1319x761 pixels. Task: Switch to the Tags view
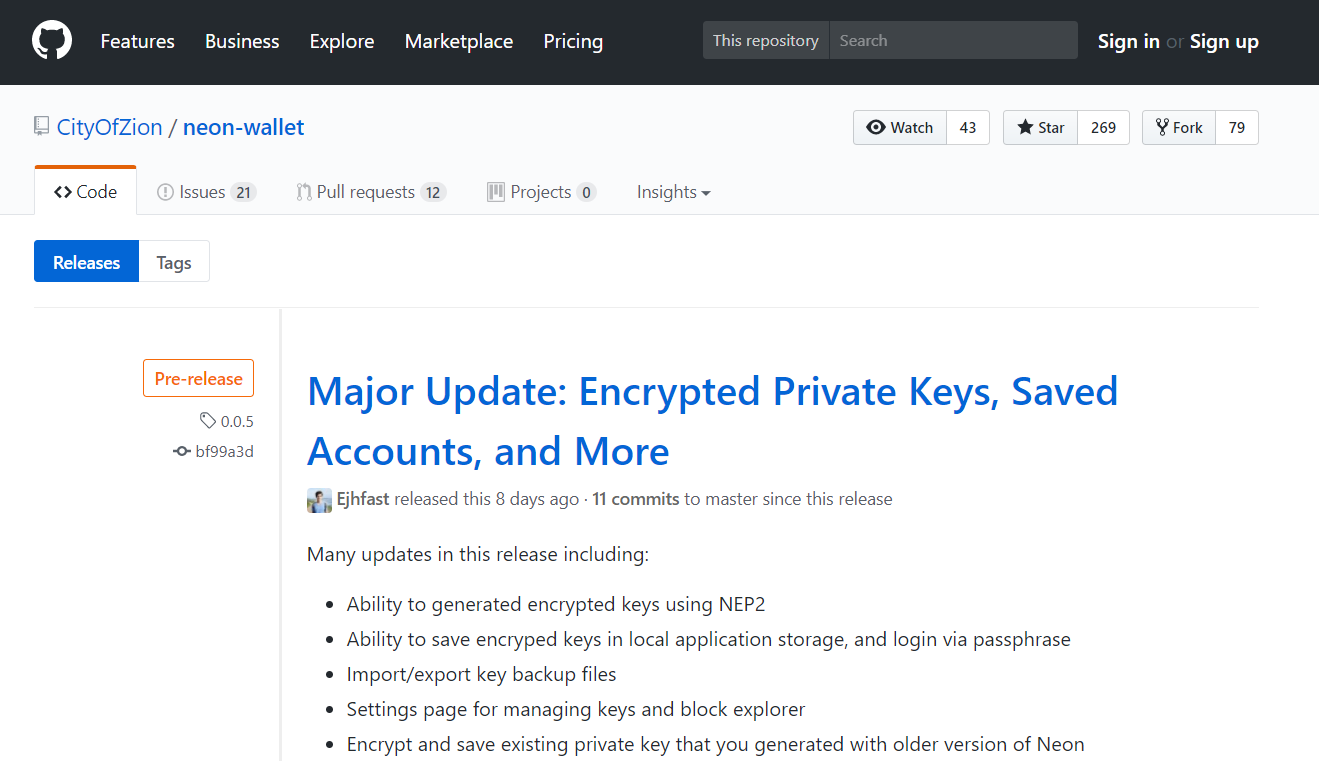click(x=174, y=262)
